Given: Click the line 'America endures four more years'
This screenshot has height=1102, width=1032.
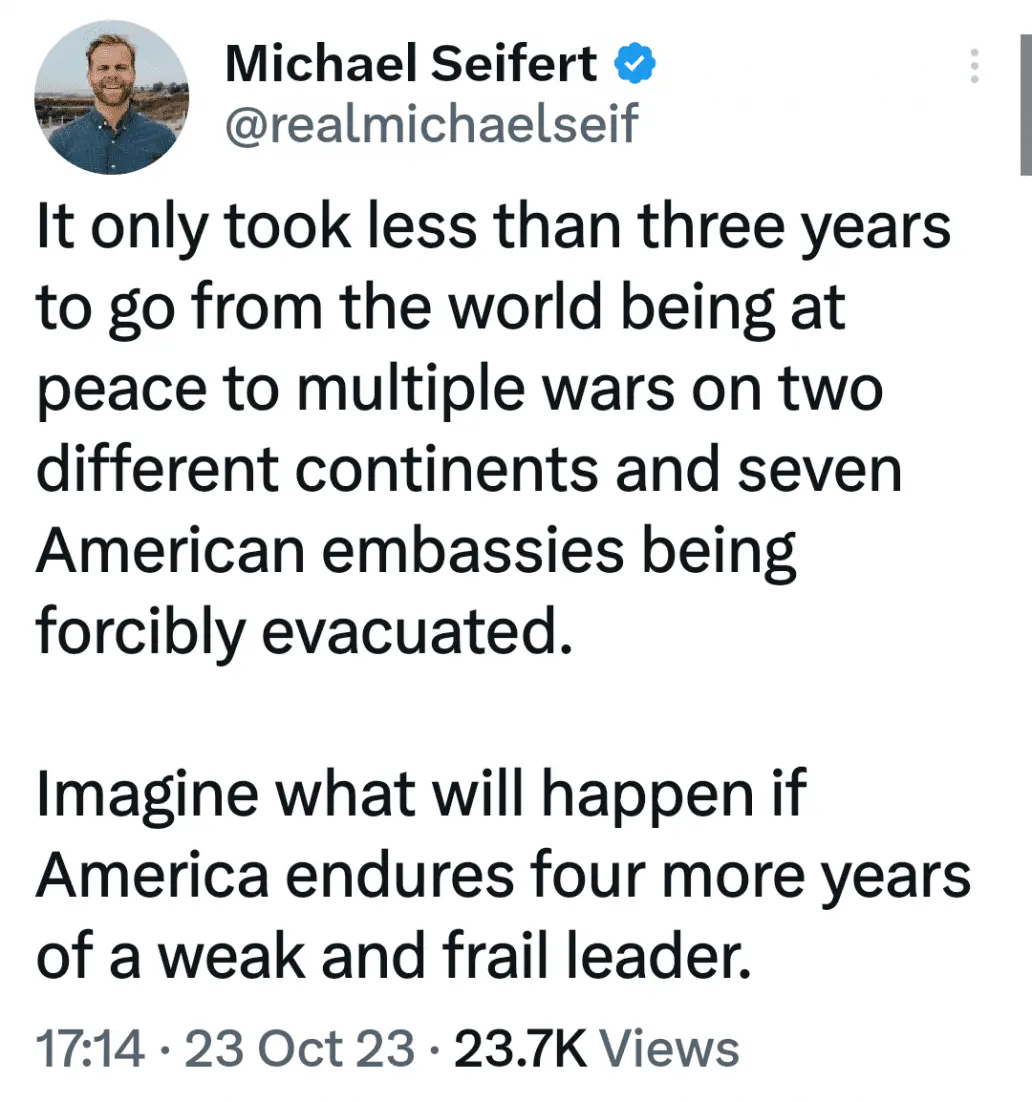Looking at the screenshot, I should (x=503, y=878).
